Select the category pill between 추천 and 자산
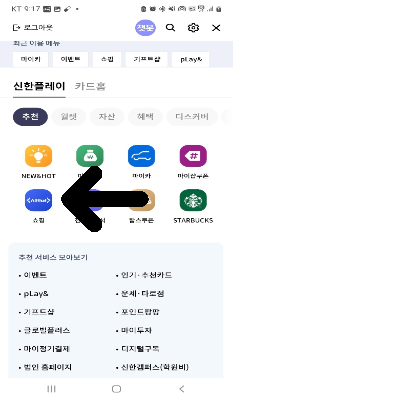The height and width of the screenshot is (400, 400). [x=69, y=117]
